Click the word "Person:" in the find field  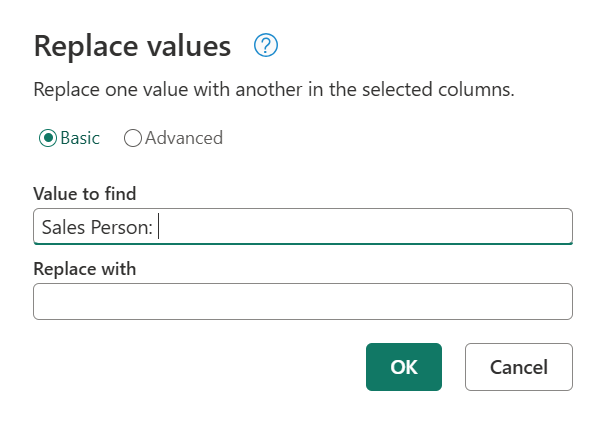pos(121,228)
